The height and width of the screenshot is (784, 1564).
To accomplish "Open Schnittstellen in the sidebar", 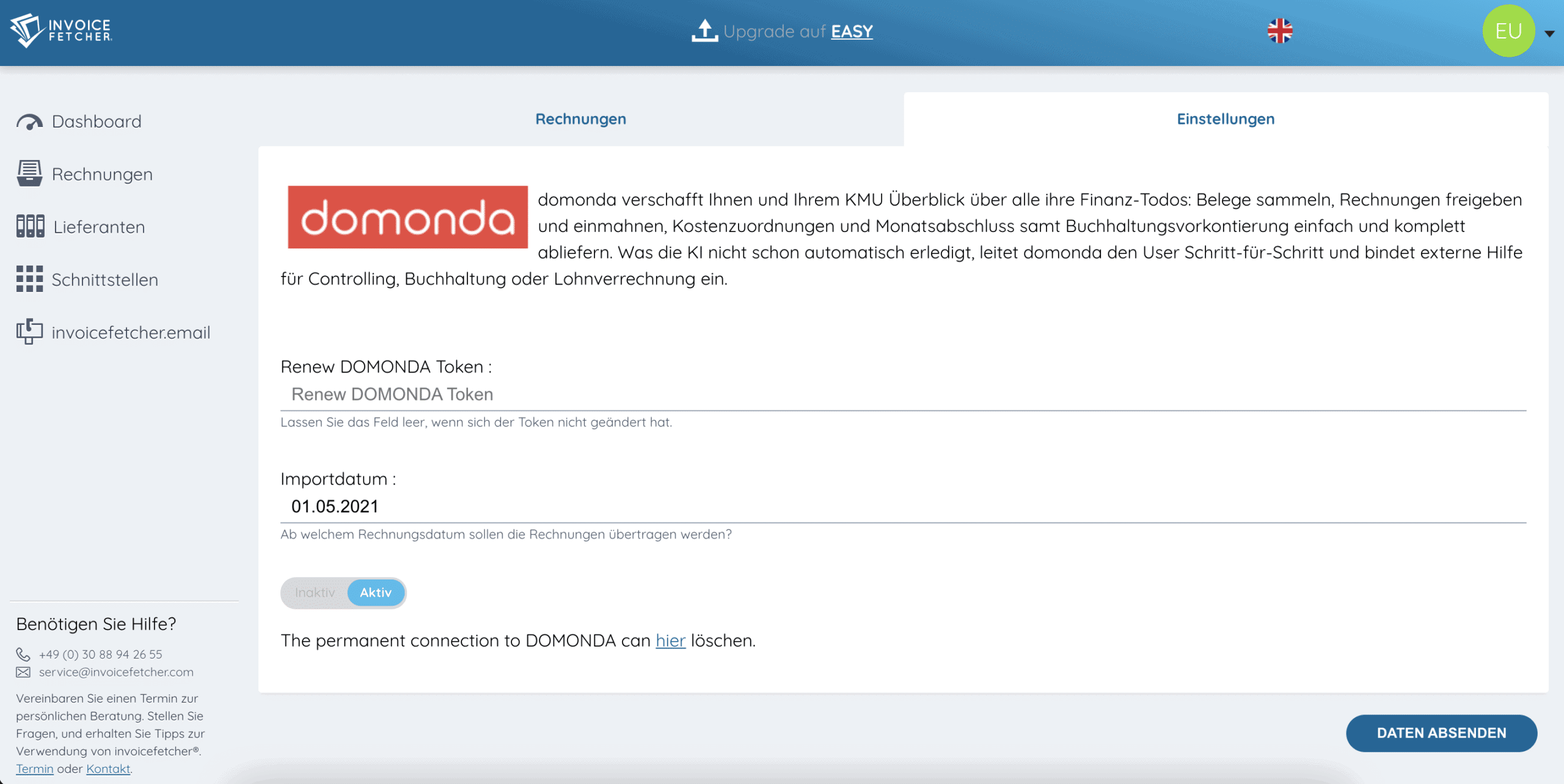I will [105, 280].
